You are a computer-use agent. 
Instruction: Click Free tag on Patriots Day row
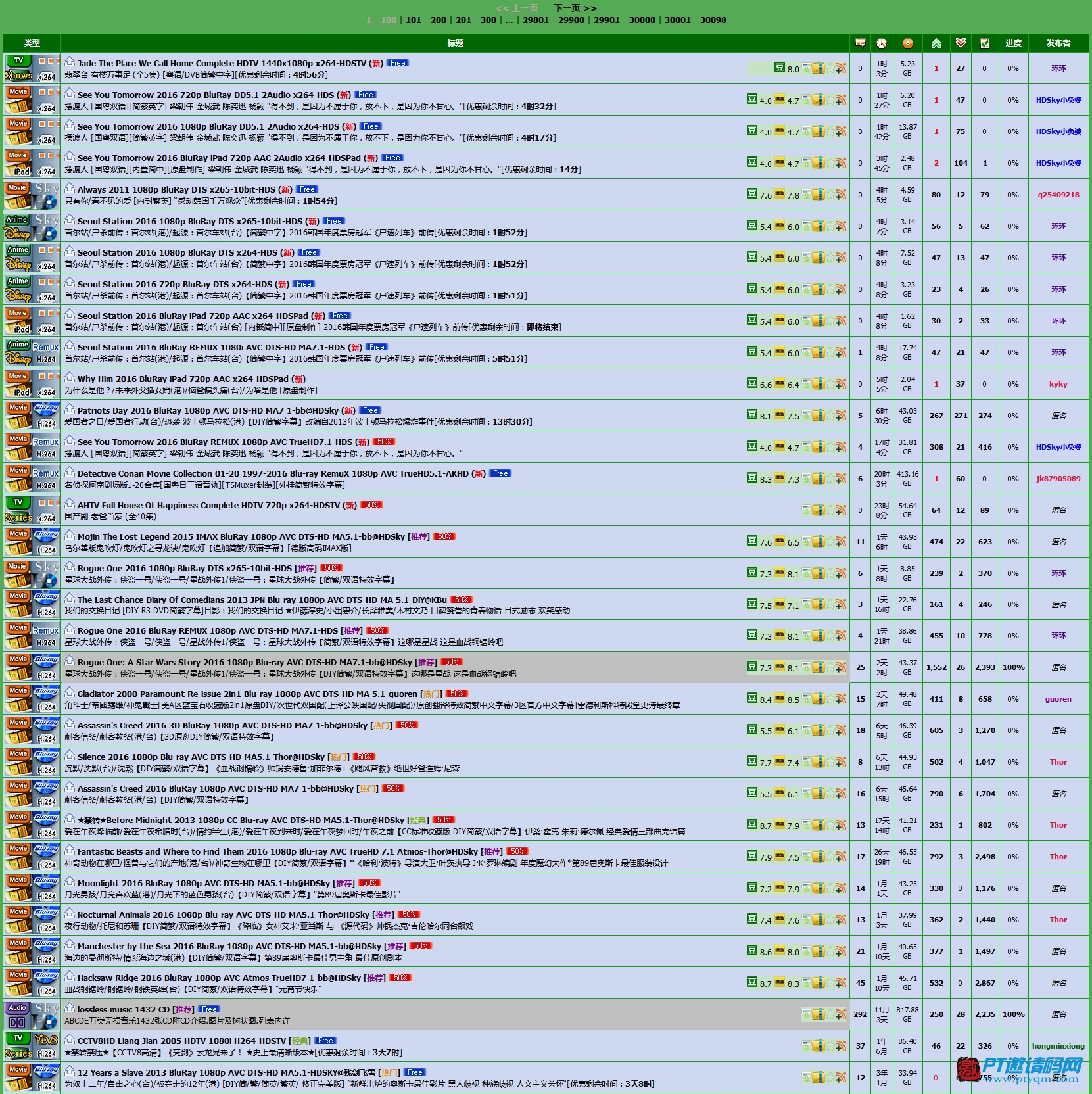click(x=370, y=410)
